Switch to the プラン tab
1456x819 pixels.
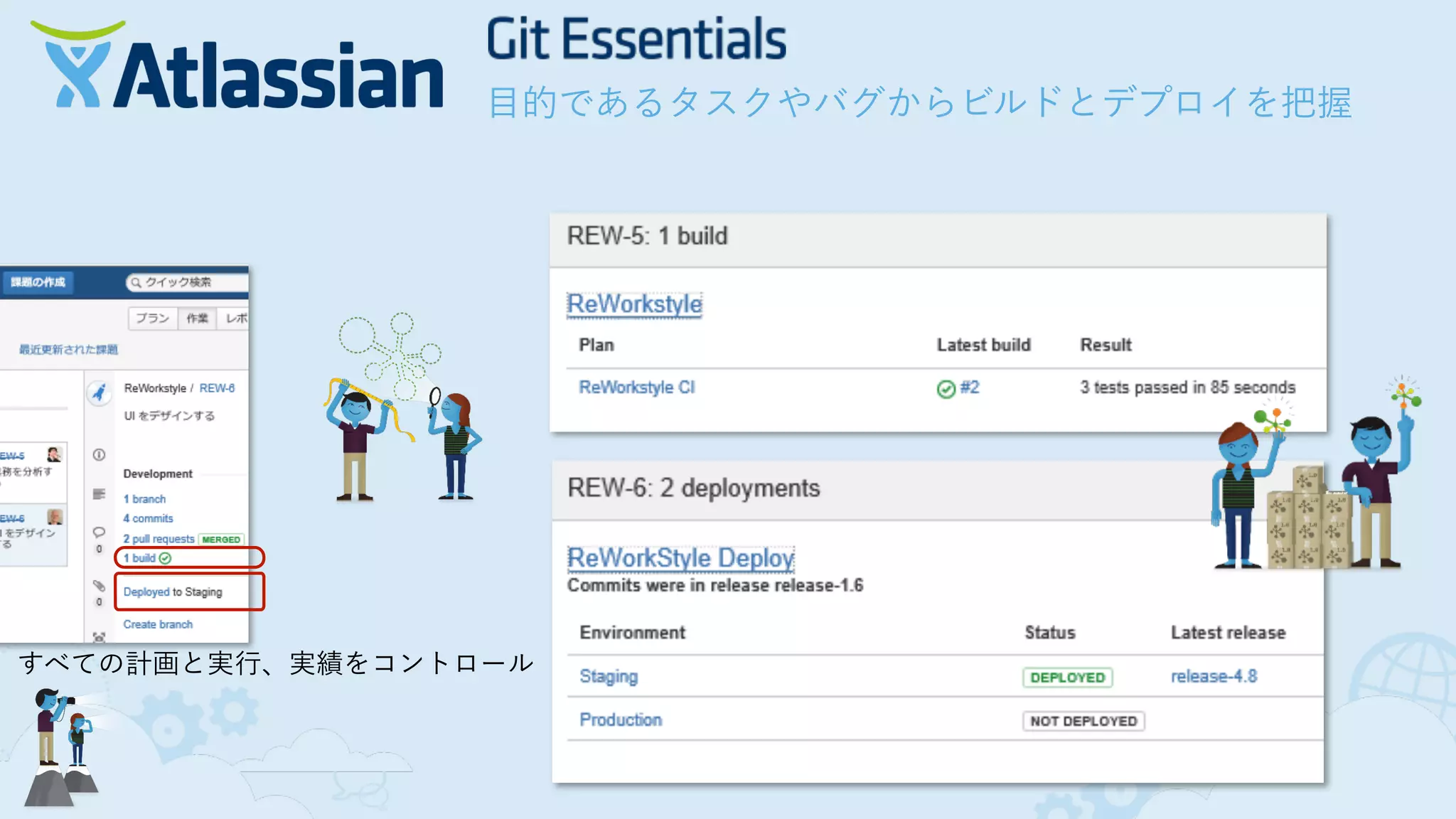click(x=152, y=318)
